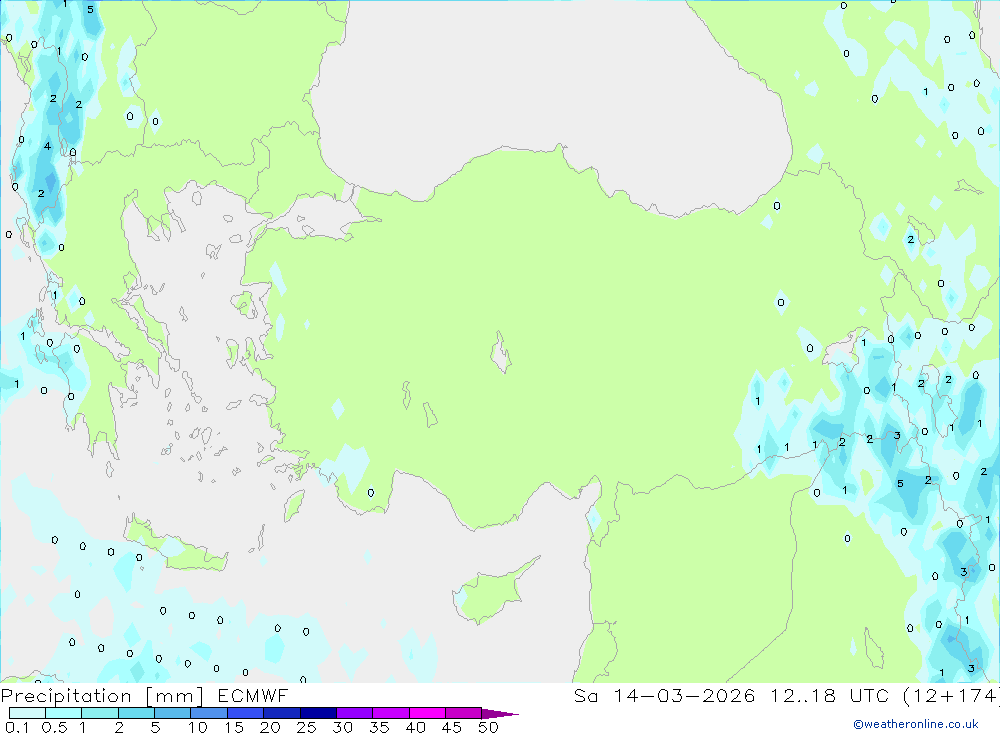The width and height of the screenshot is (1000, 733).
Task: Click the "Sa 14-03-2026" date text
Action: (x=664, y=695)
